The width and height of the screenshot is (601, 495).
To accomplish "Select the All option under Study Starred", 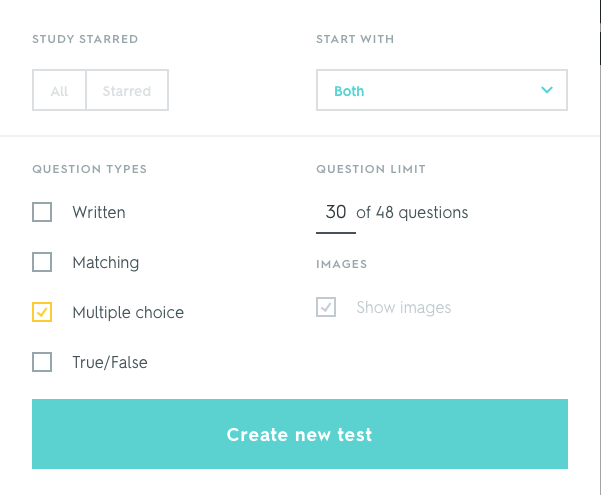I will (59, 91).
